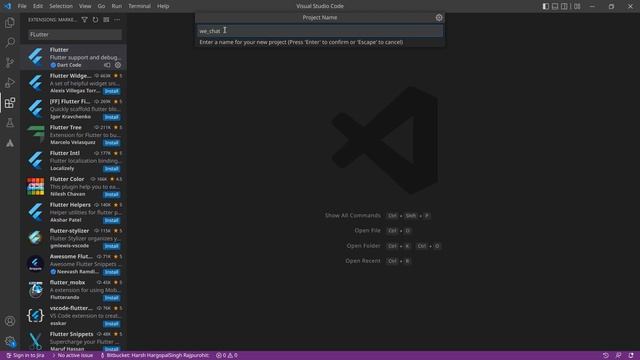This screenshot has height=360, width=640.
Task: Open notifications bell in status bar
Action: pyautogui.click(x=631, y=356)
